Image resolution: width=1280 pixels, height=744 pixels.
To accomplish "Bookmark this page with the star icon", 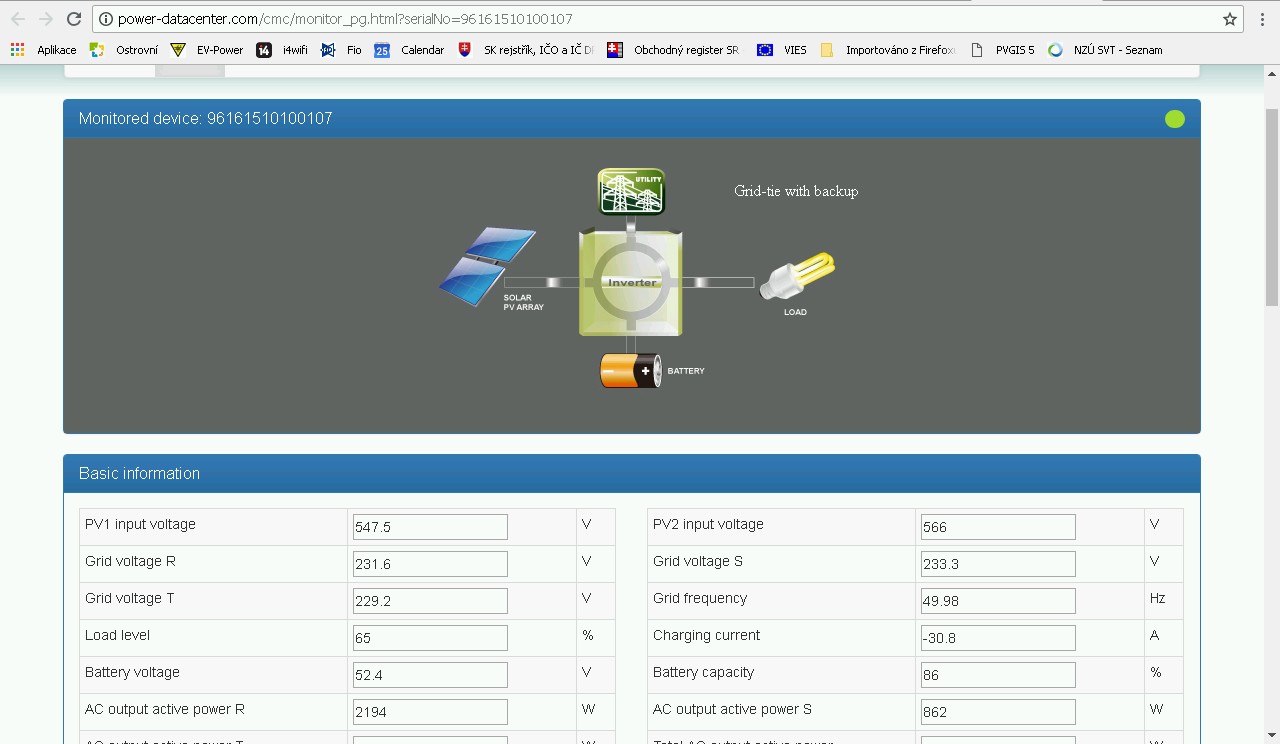I will coord(1230,19).
